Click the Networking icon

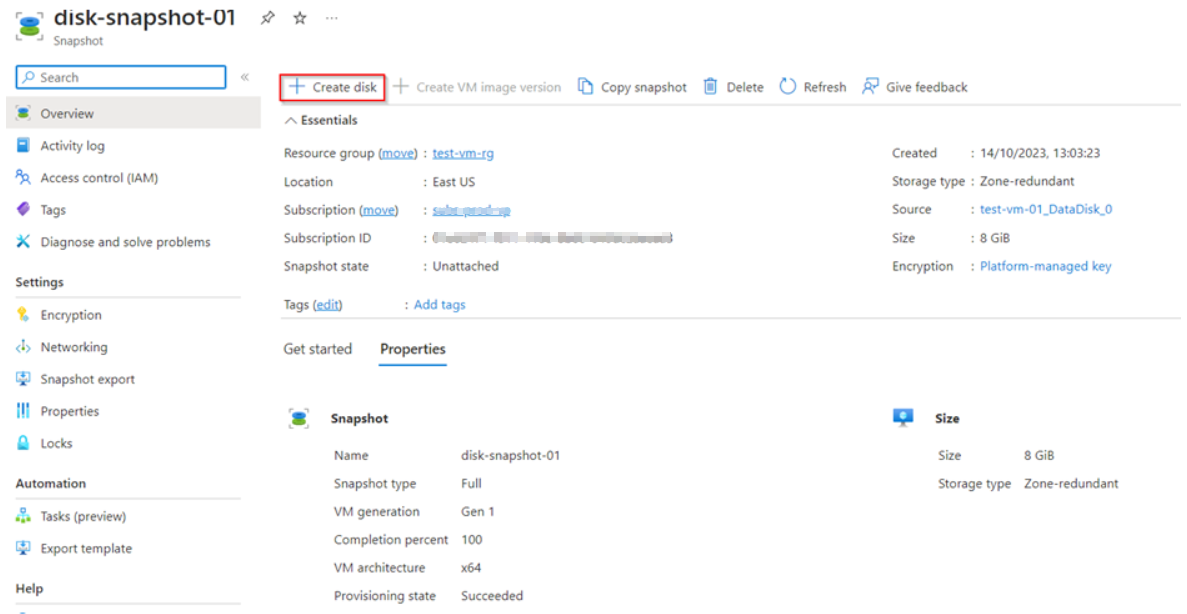click(23, 347)
